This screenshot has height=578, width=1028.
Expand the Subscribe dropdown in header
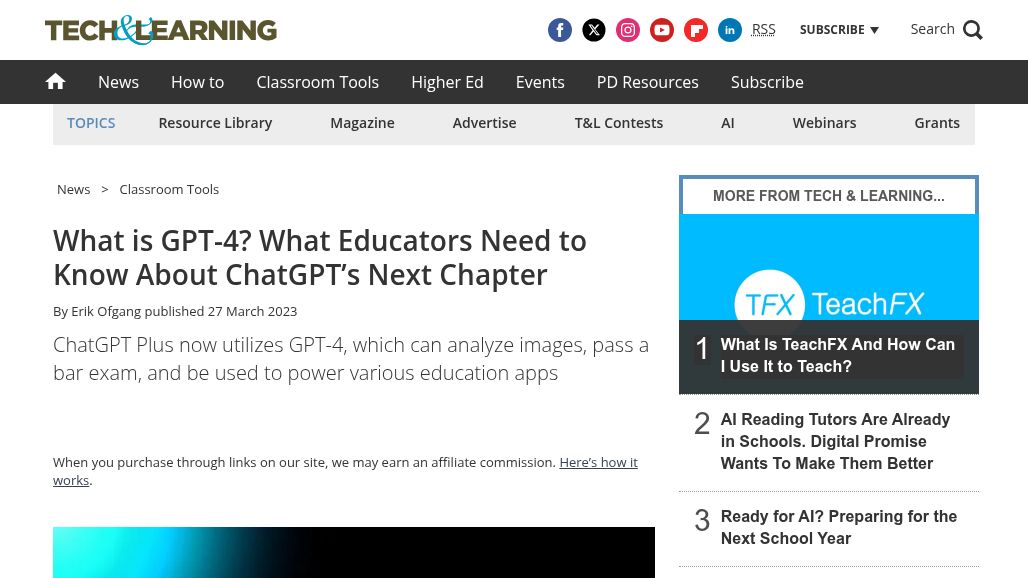839,29
